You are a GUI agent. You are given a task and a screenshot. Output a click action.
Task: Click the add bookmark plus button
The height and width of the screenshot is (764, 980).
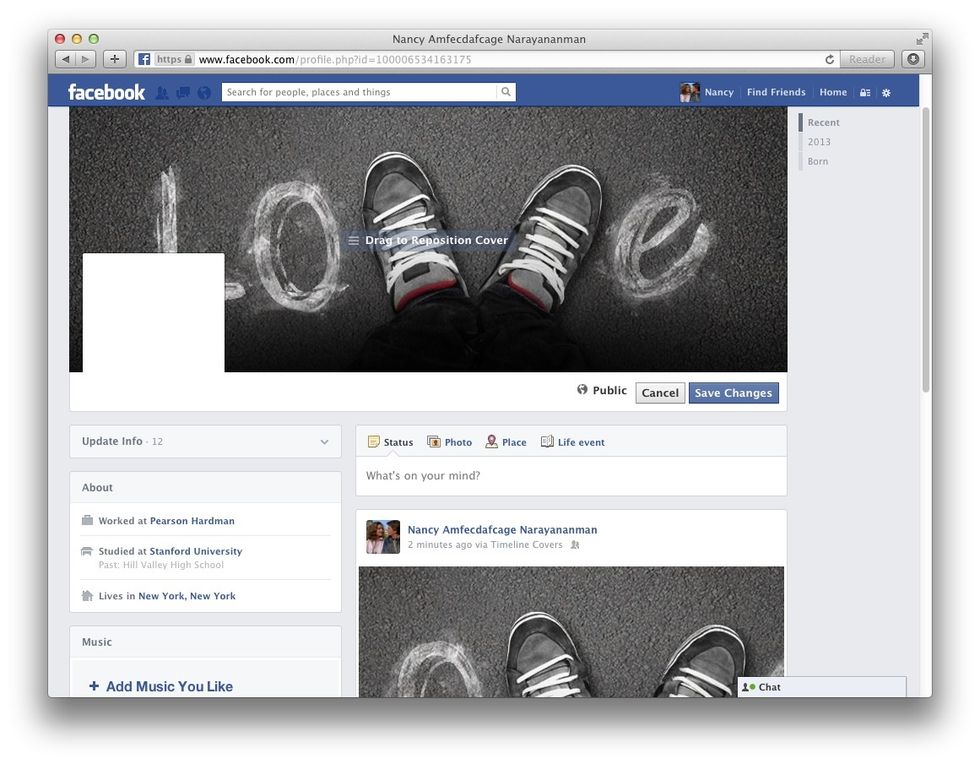[x=114, y=59]
